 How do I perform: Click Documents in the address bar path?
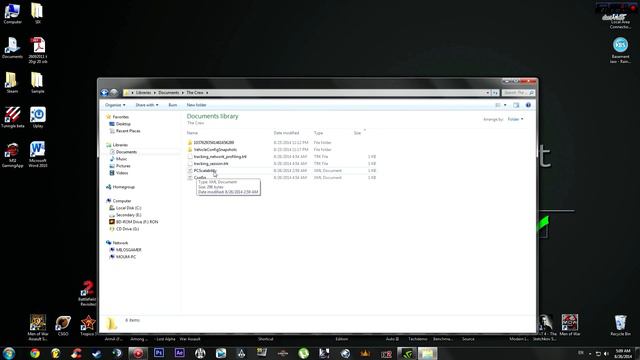coord(169,93)
